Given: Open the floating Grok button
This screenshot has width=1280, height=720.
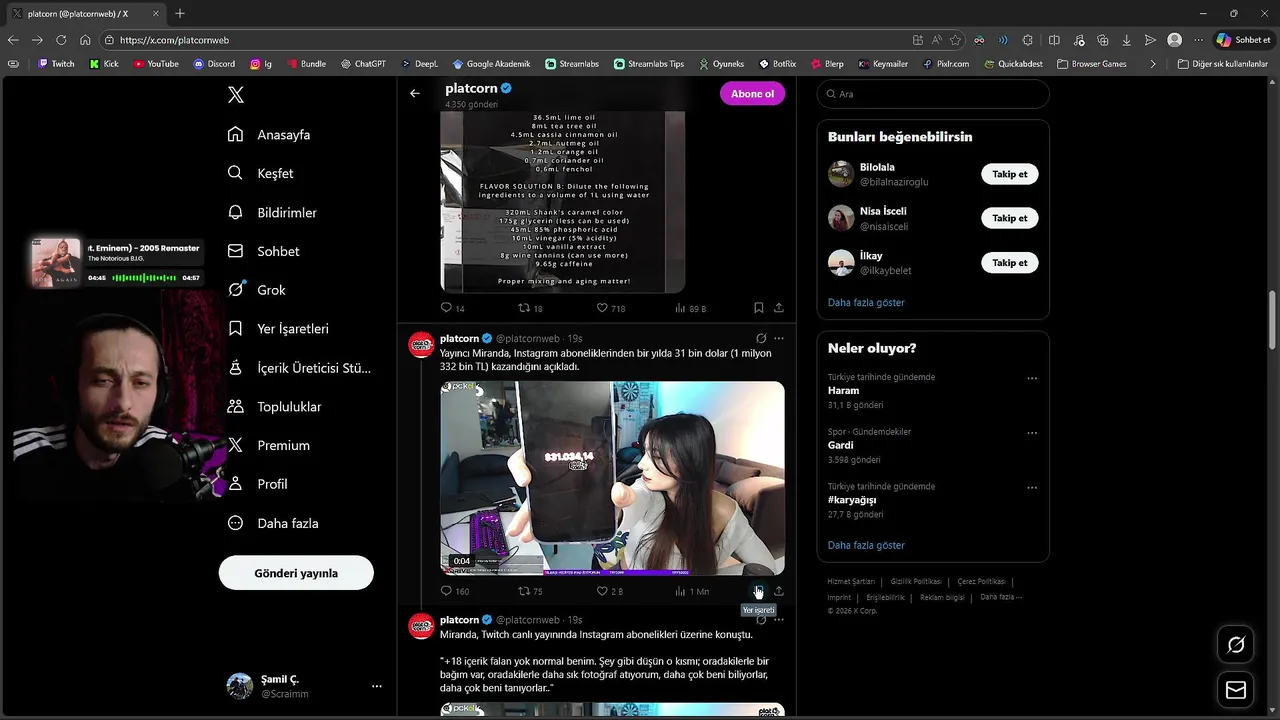Looking at the screenshot, I should [1236, 645].
